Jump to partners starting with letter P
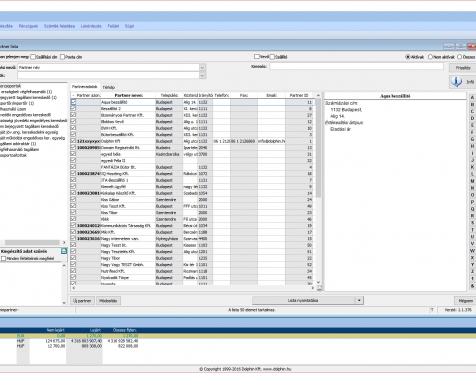Screen dimensions: 476x373 pos(472,202)
